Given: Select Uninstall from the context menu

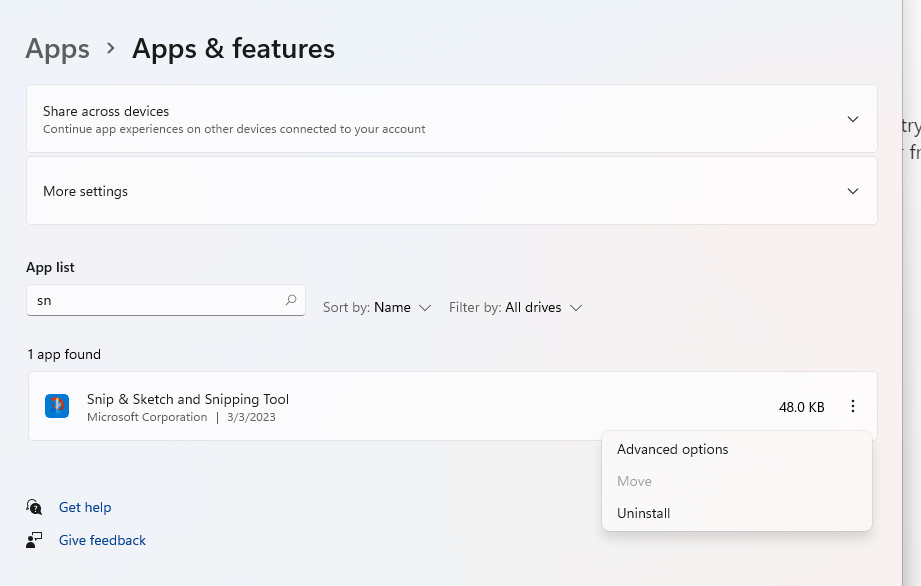Looking at the screenshot, I should (x=644, y=513).
